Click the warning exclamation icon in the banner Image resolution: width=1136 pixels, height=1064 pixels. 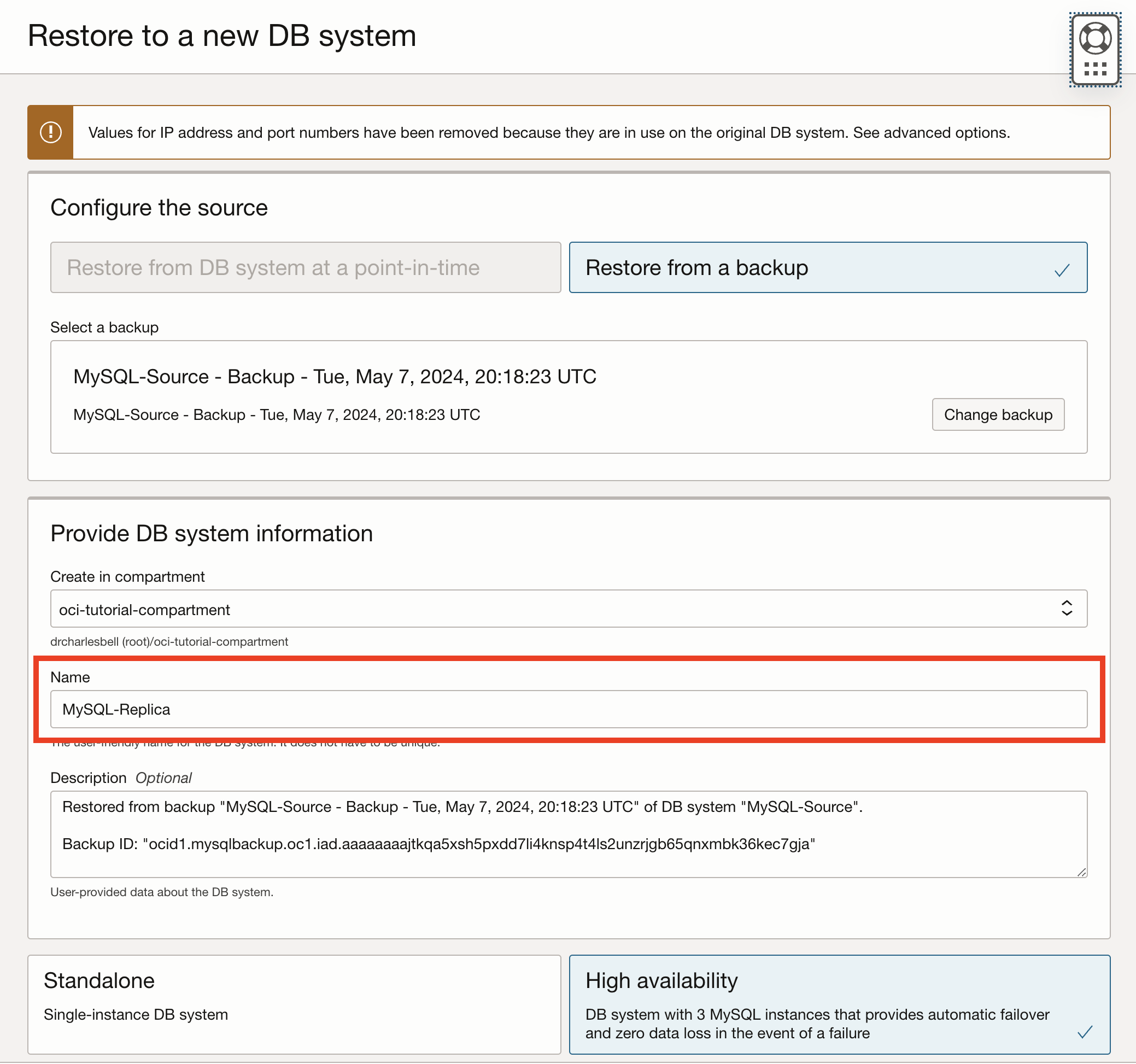tap(50, 132)
